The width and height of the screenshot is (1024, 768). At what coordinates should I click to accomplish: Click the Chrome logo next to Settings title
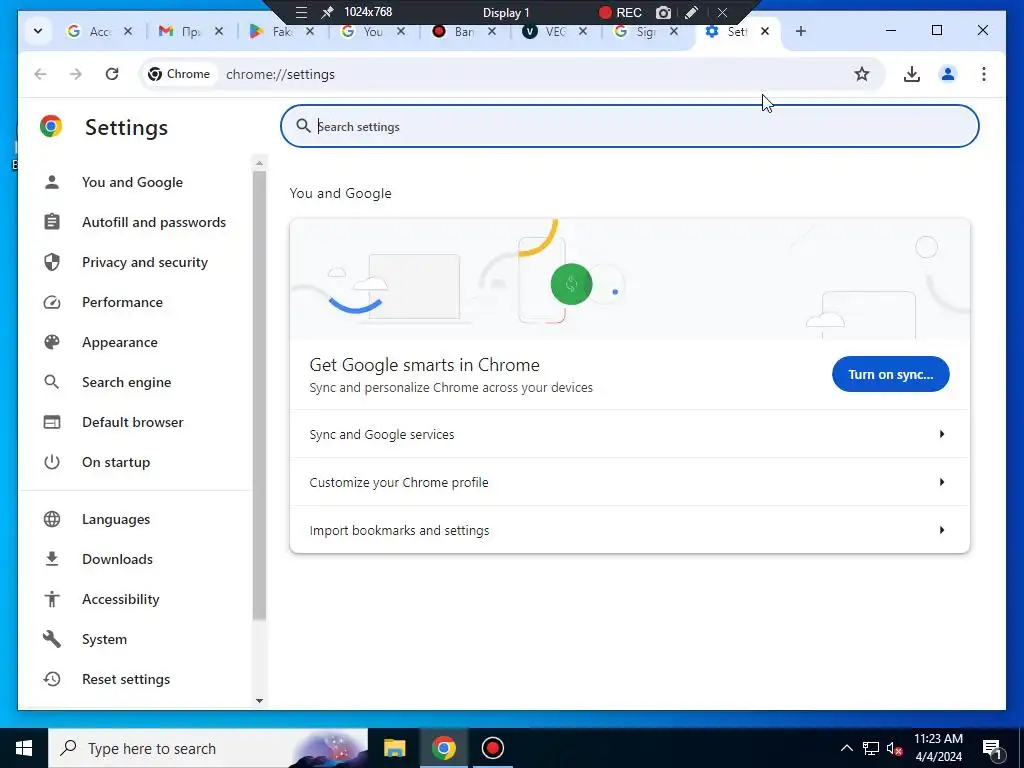51,125
